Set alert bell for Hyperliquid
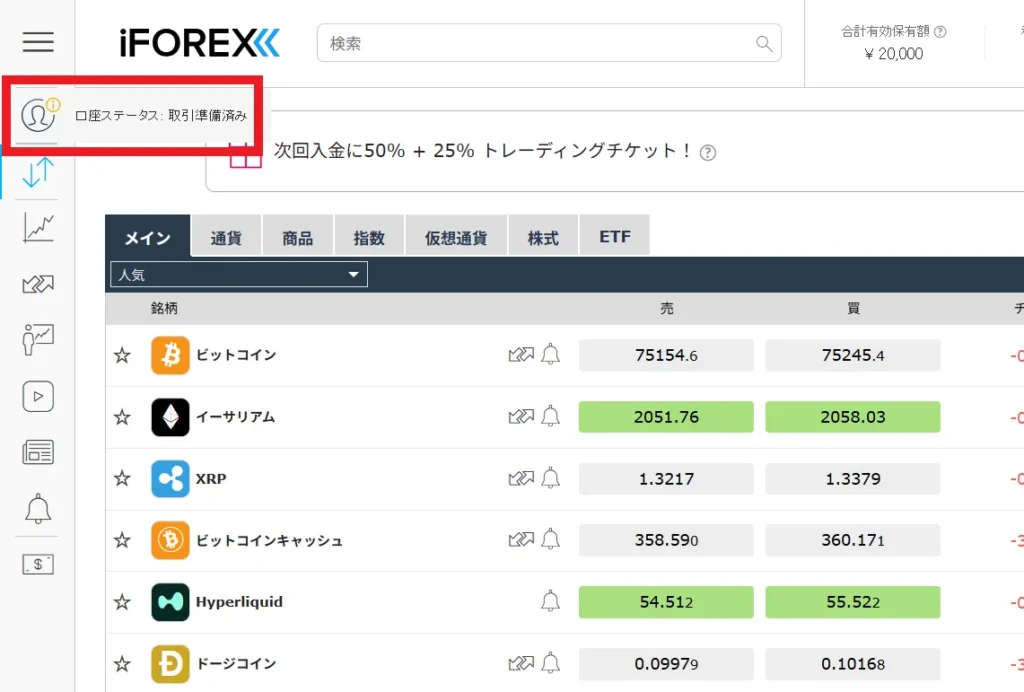The height and width of the screenshot is (692, 1024). (551, 601)
